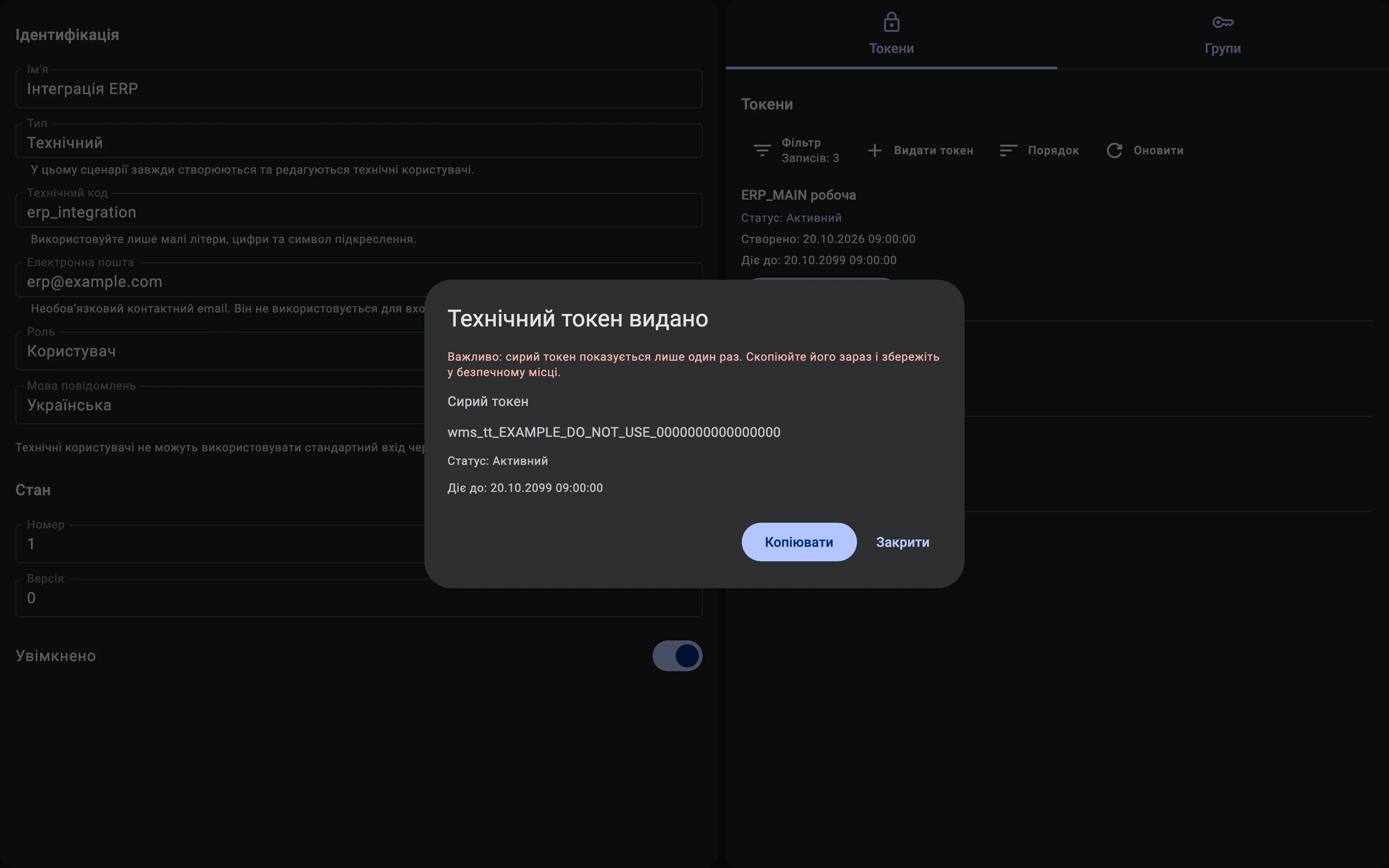
Task: Click the Статус: Активний text in dialog
Action: (497, 461)
